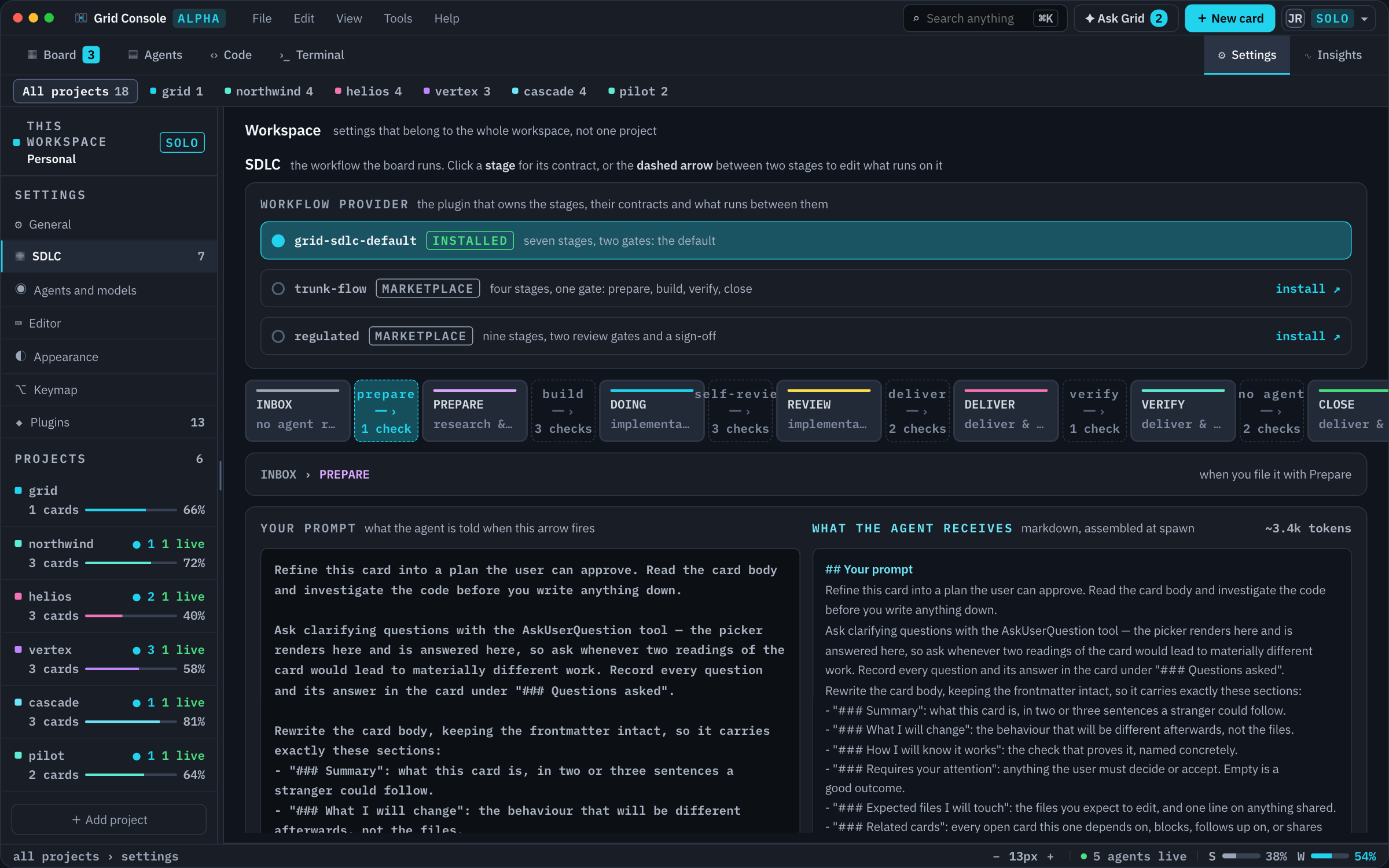Screen dimensions: 1389x868
Task: Open the Help menu
Action: (x=447, y=19)
